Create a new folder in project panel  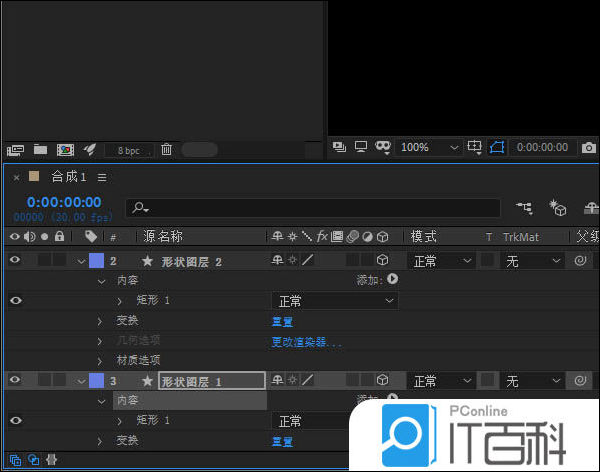click(40, 149)
